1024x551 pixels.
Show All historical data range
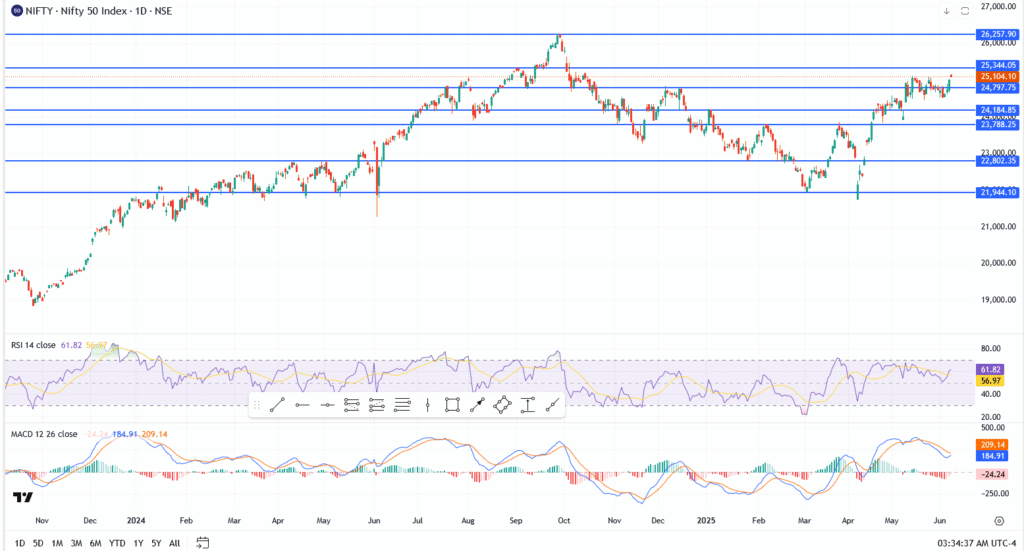pyautogui.click(x=175, y=543)
